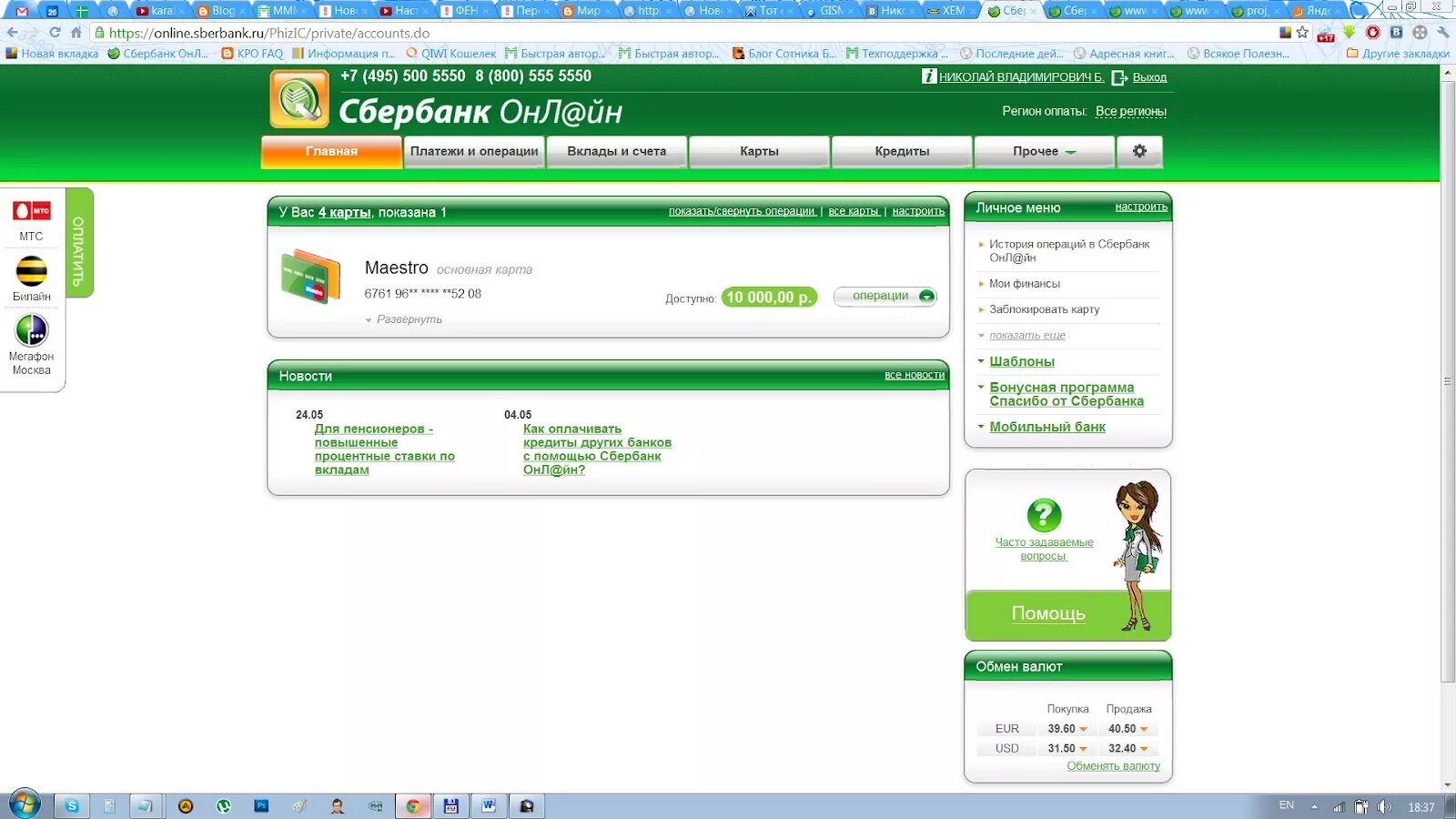Click the МТС payment icon
The width and height of the screenshot is (1456, 819).
pos(31,211)
